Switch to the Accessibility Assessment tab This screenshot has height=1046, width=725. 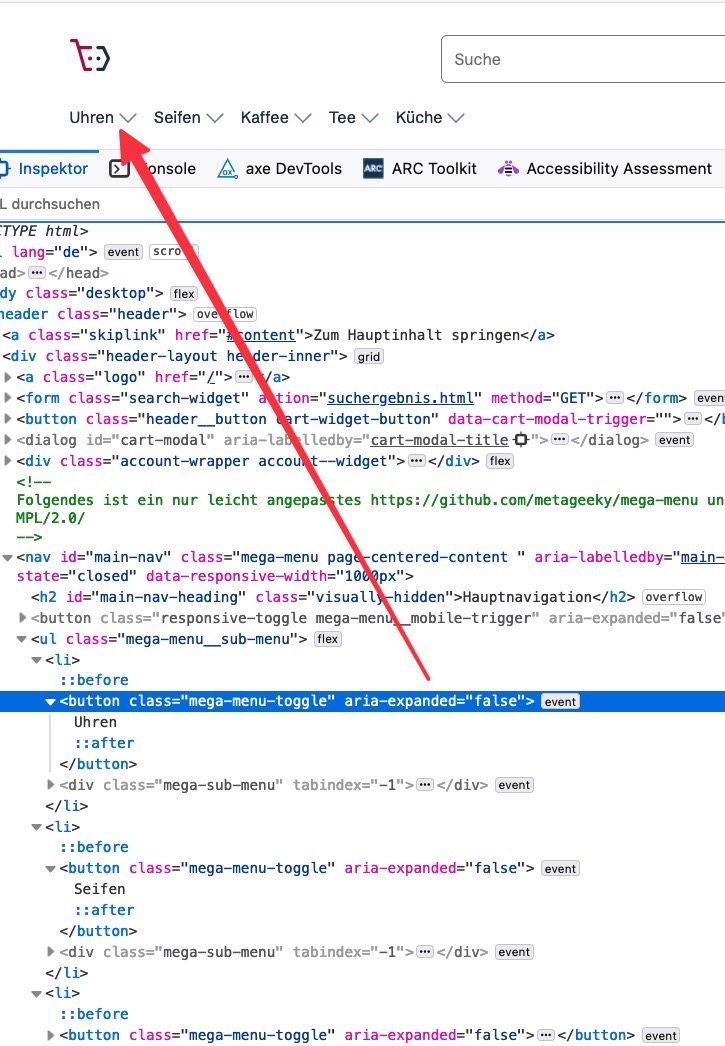[x=605, y=169]
